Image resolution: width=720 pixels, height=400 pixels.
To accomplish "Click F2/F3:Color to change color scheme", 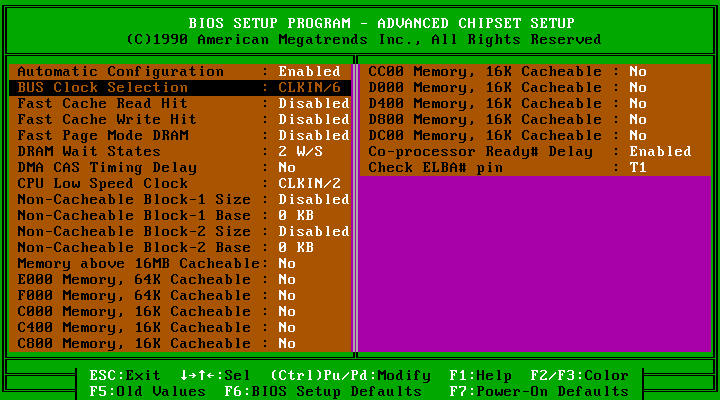I will [x=580, y=376].
